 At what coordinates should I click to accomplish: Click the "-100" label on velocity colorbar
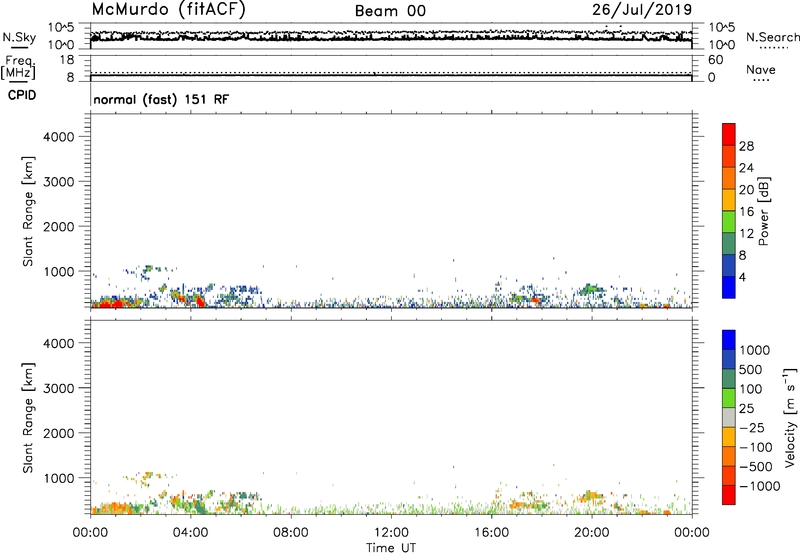coord(756,447)
